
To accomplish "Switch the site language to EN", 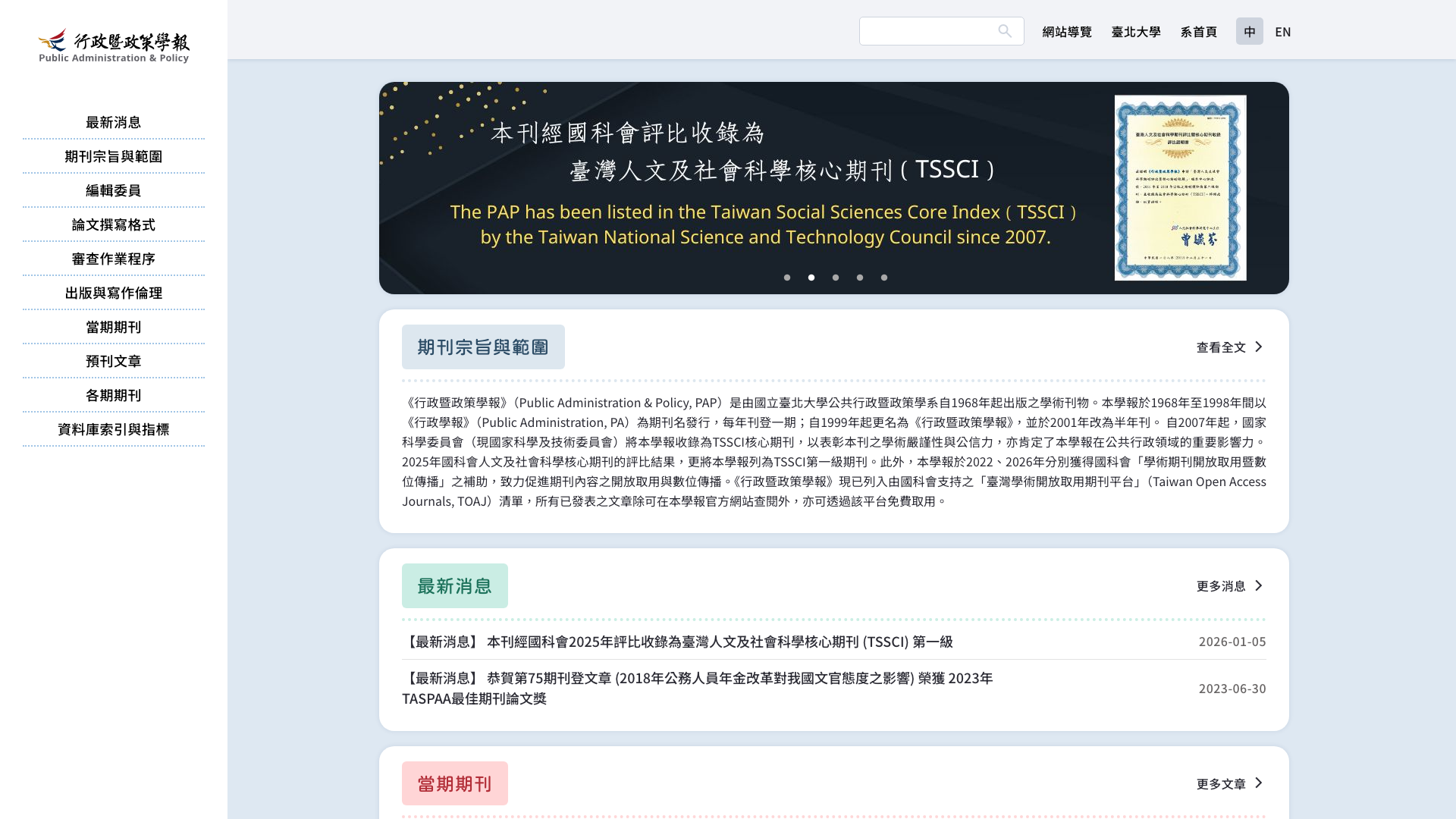I will coord(1283,31).
